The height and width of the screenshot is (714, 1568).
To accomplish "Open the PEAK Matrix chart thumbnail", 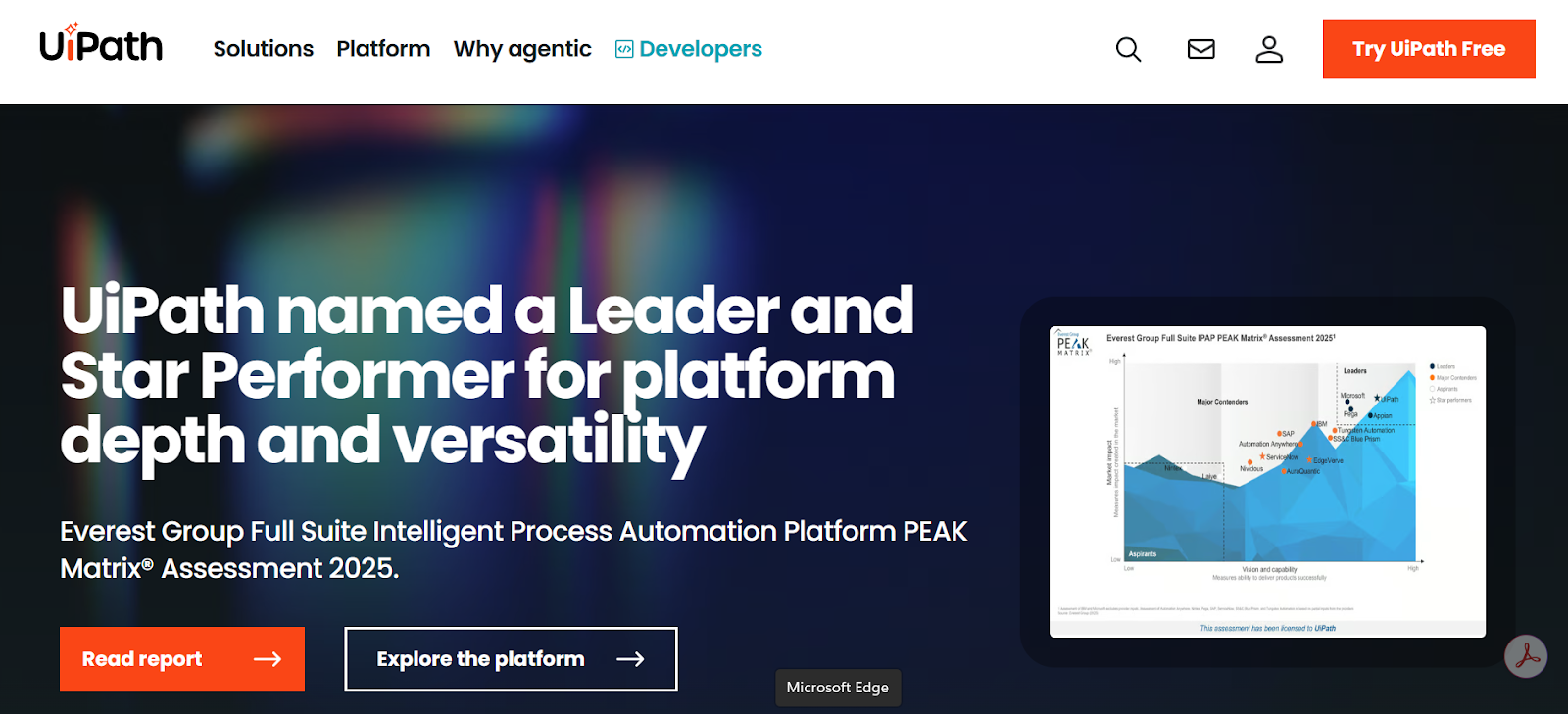I will tap(1267, 482).
